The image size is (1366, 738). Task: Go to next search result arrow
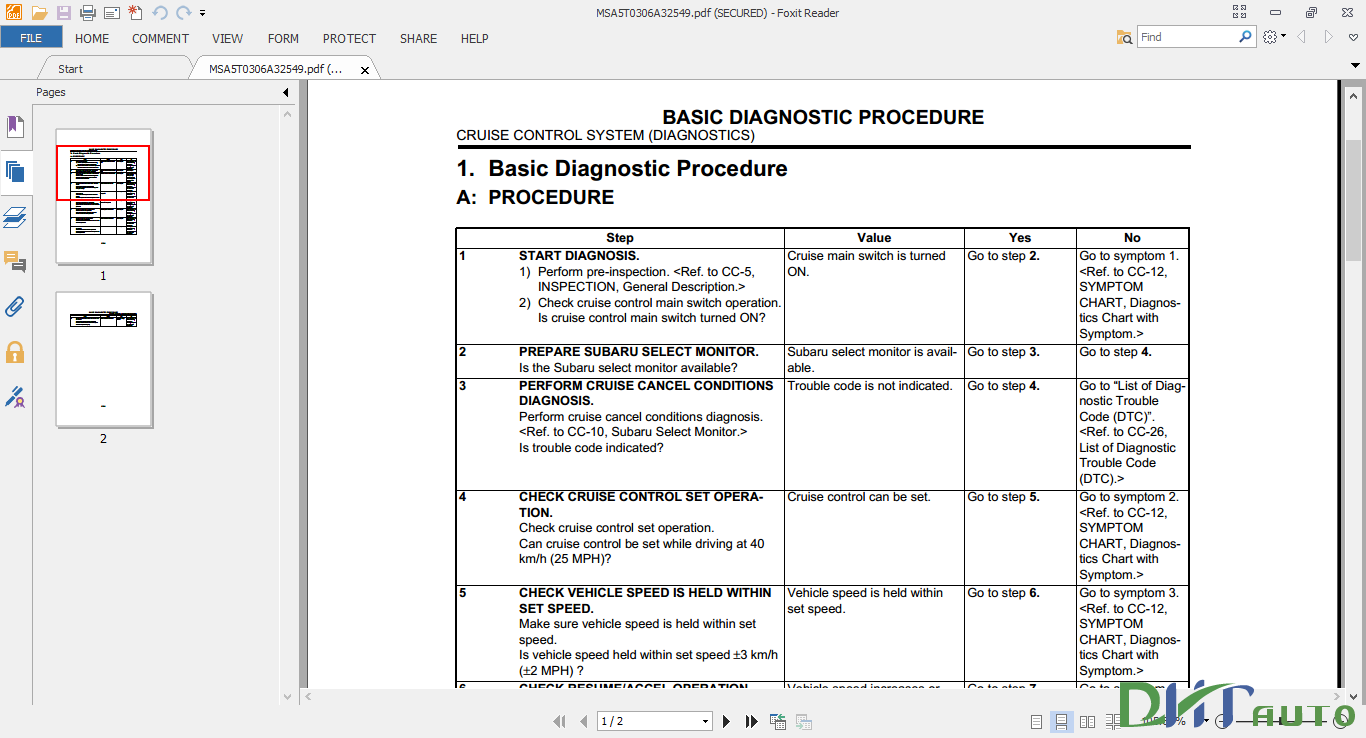point(1329,37)
